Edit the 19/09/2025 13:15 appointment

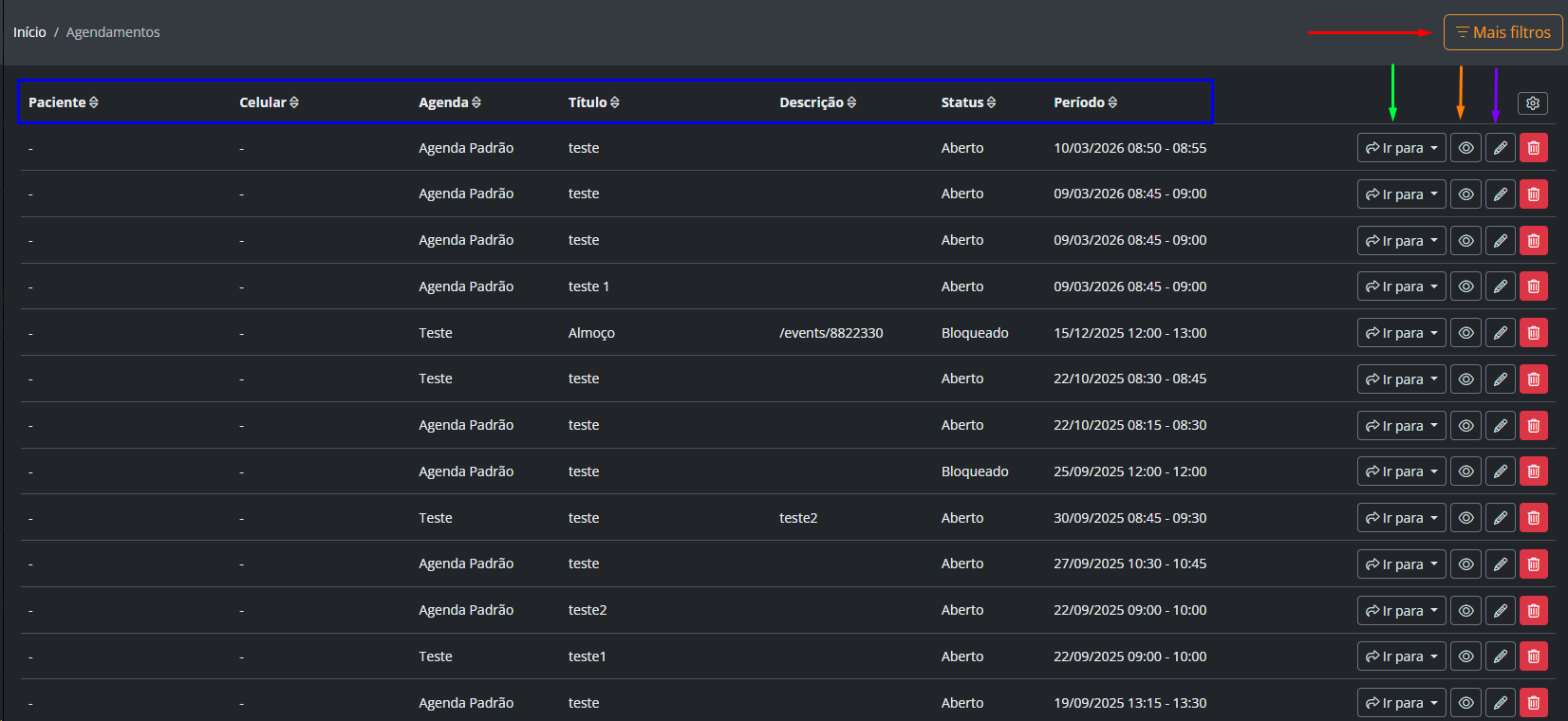pos(1500,703)
